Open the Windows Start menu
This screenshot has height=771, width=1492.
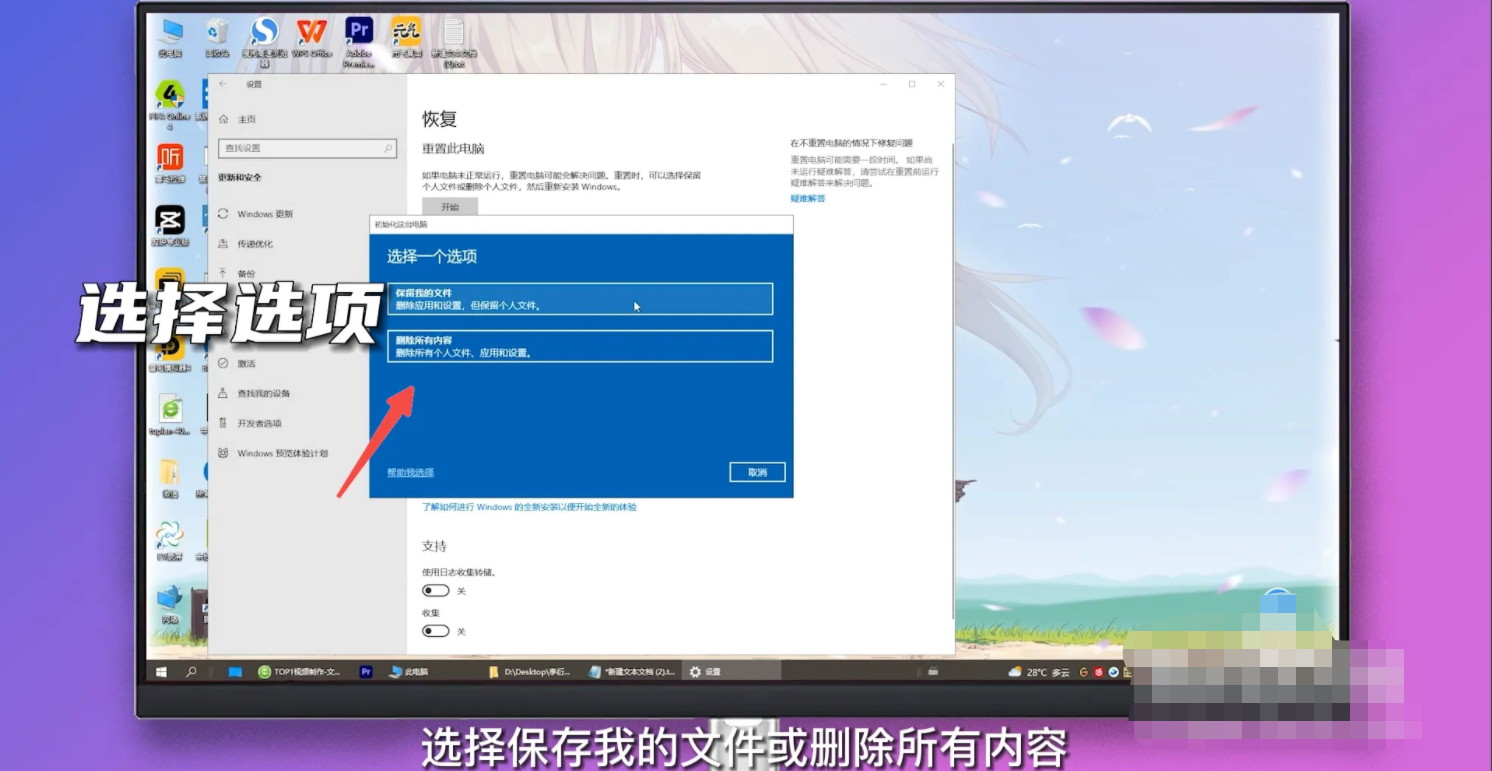point(161,672)
